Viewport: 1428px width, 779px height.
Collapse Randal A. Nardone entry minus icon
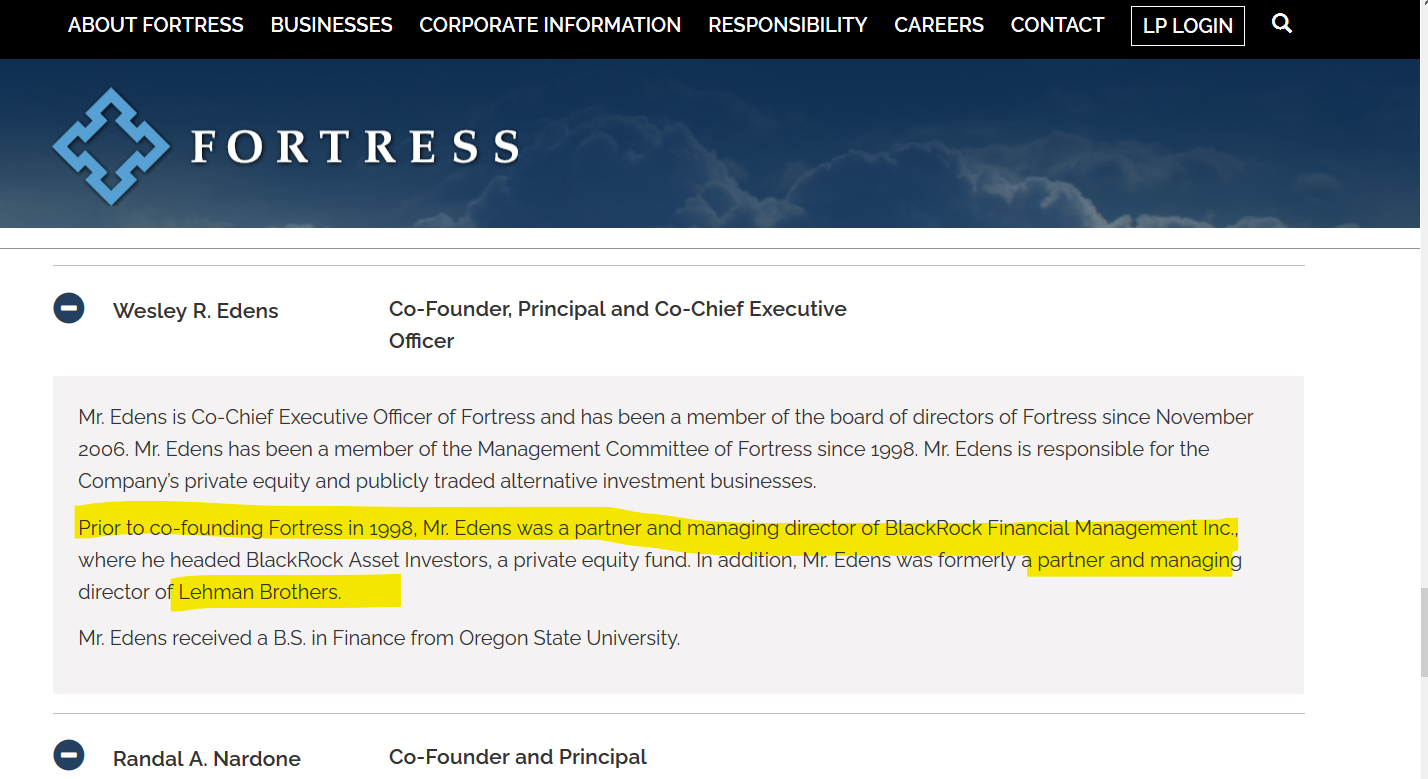tap(69, 754)
